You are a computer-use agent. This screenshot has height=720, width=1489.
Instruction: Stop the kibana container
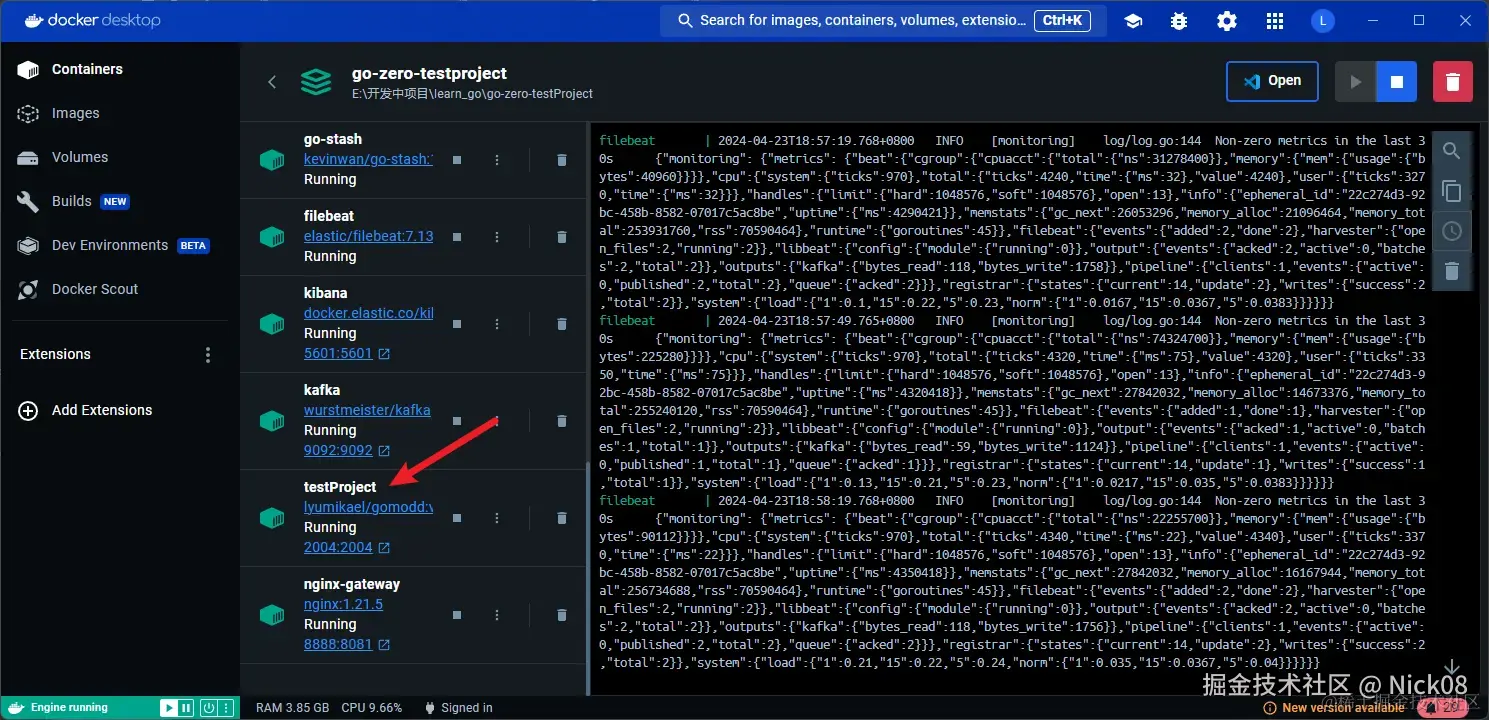(x=457, y=324)
